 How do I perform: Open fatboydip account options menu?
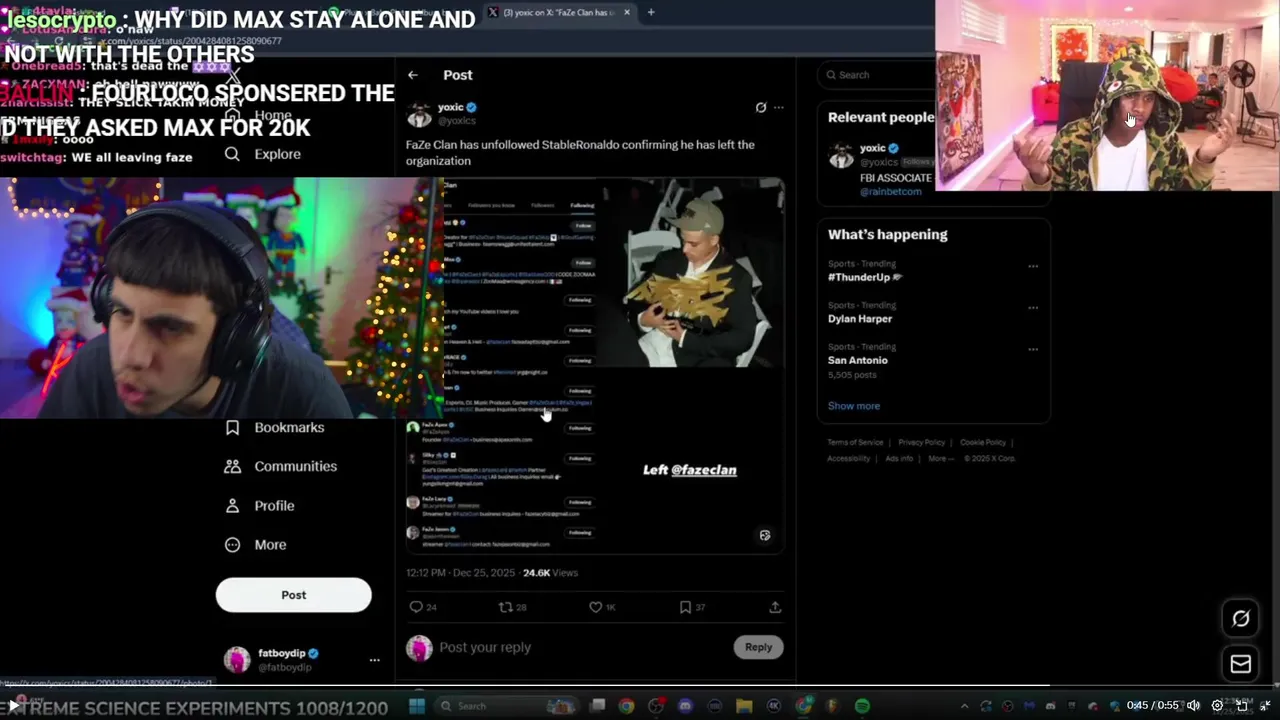pyautogui.click(x=374, y=660)
